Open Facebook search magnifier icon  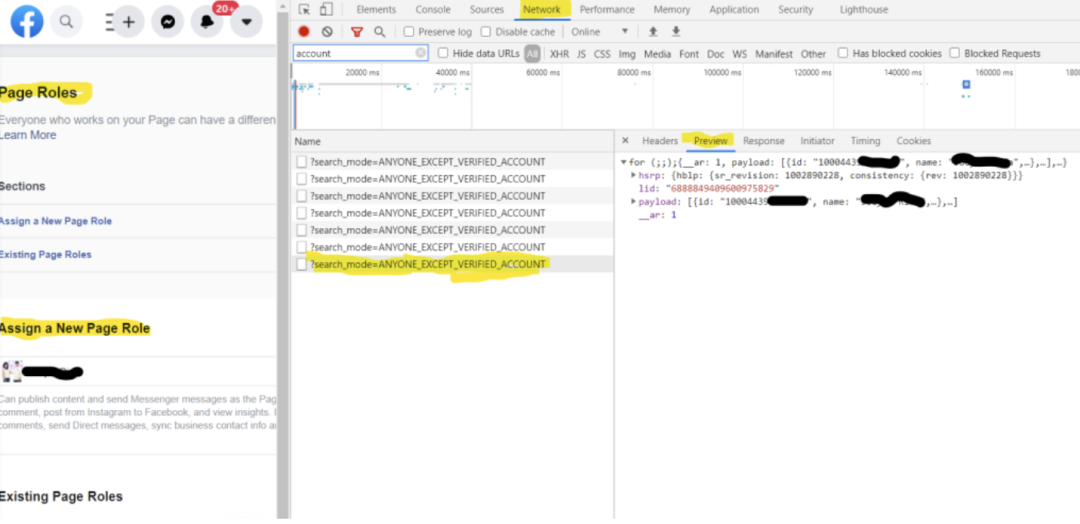[x=66, y=21]
